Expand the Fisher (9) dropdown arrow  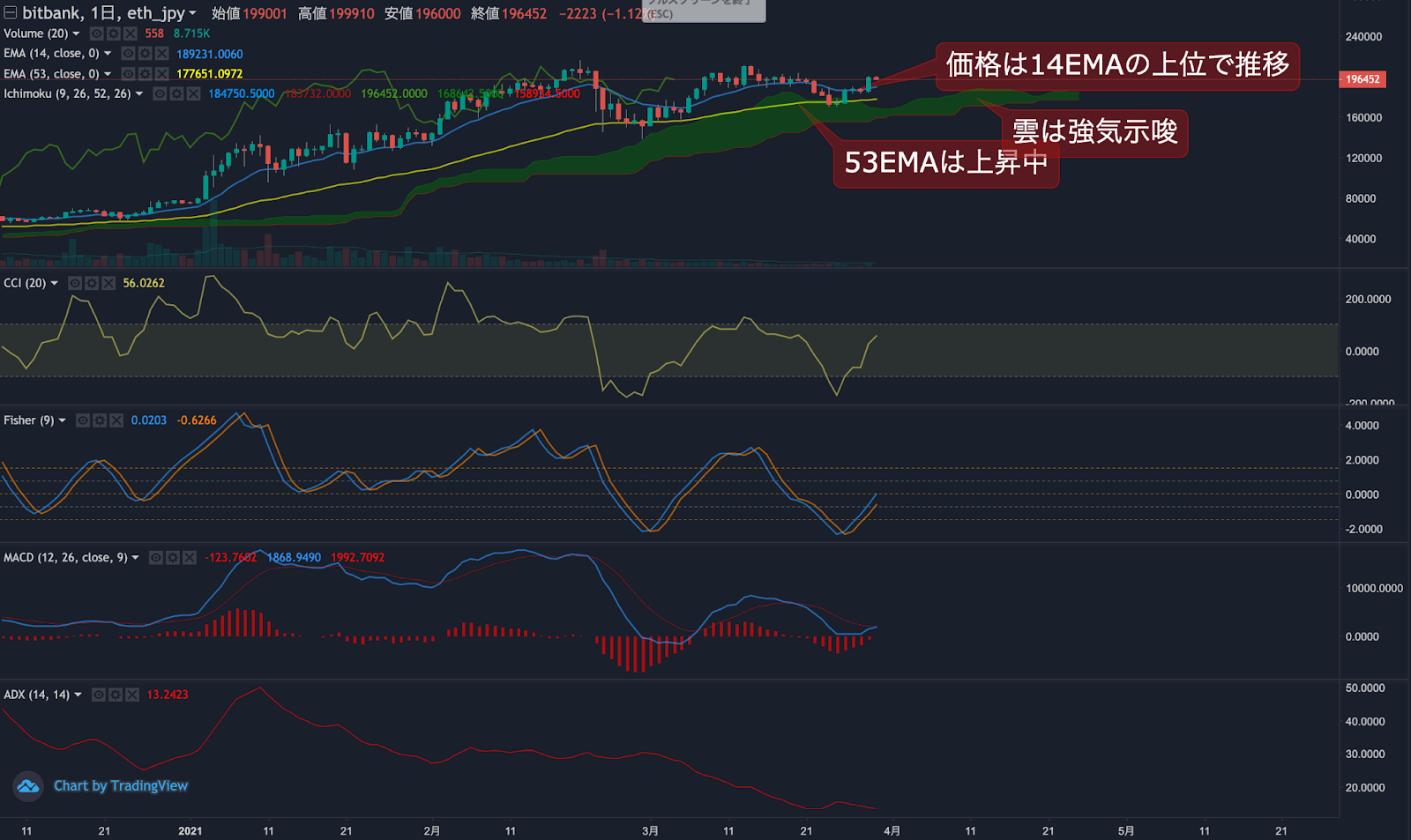point(62,421)
